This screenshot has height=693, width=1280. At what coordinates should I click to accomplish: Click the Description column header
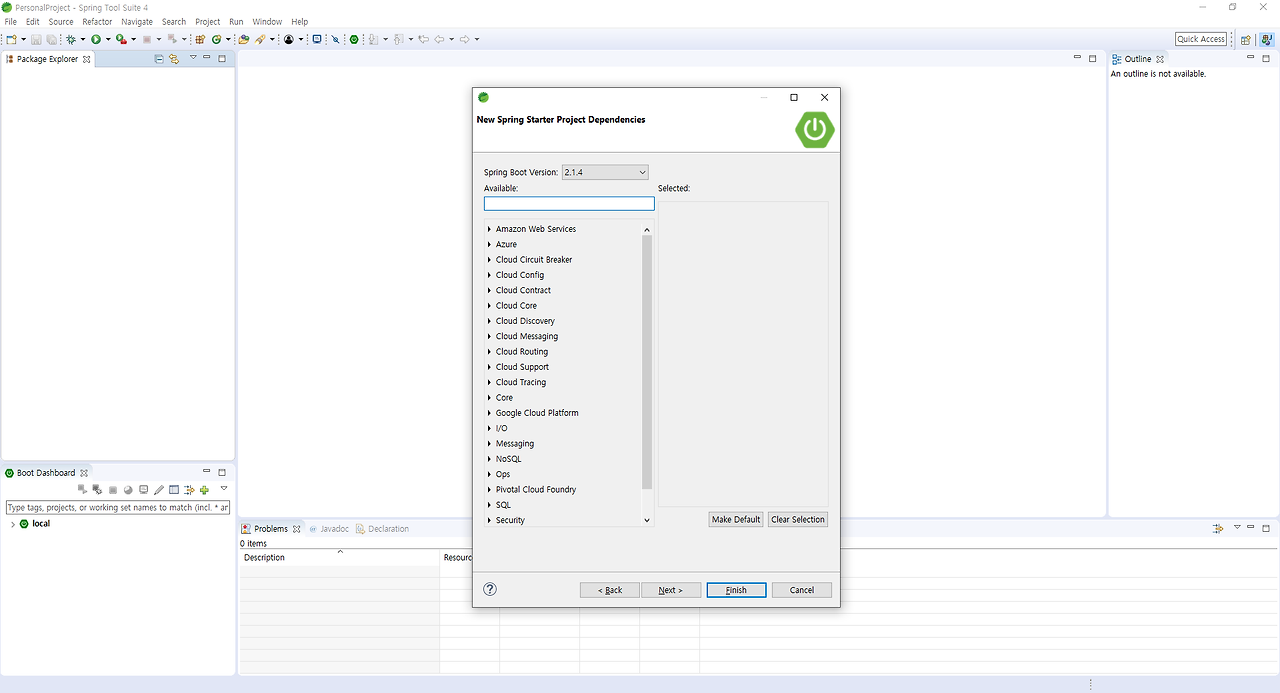pos(340,557)
